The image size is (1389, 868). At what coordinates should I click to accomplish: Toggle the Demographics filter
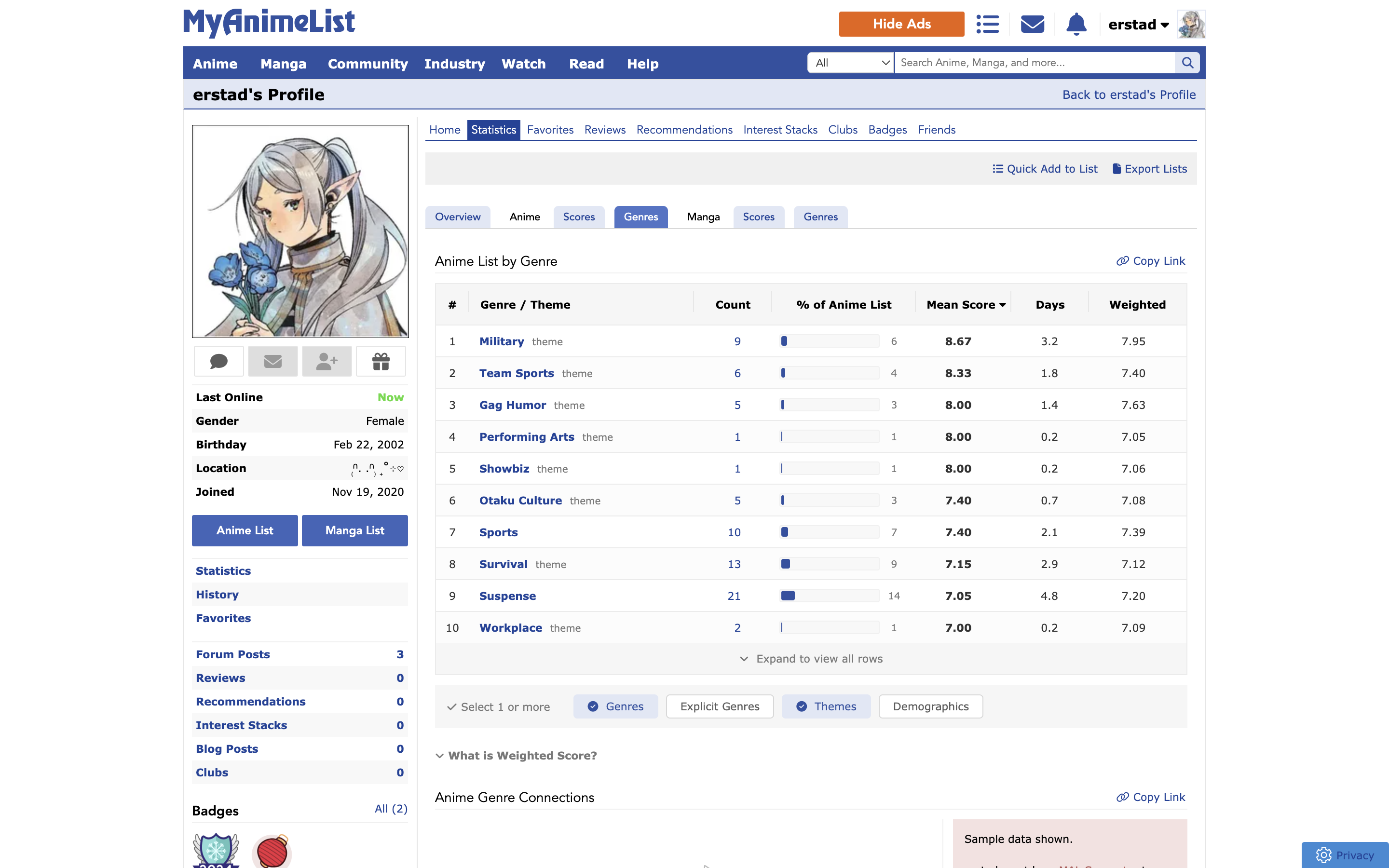point(930,706)
